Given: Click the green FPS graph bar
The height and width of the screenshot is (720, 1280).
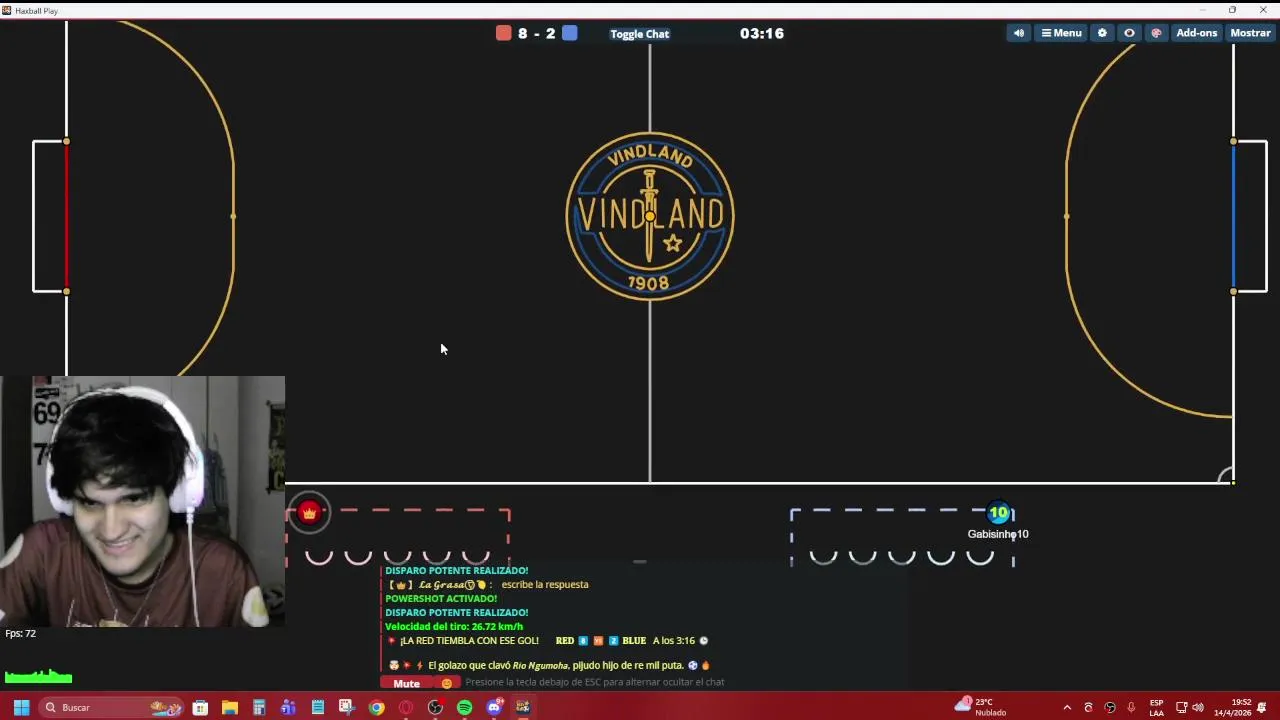Looking at the screenshot, I should tap(38, 676).
